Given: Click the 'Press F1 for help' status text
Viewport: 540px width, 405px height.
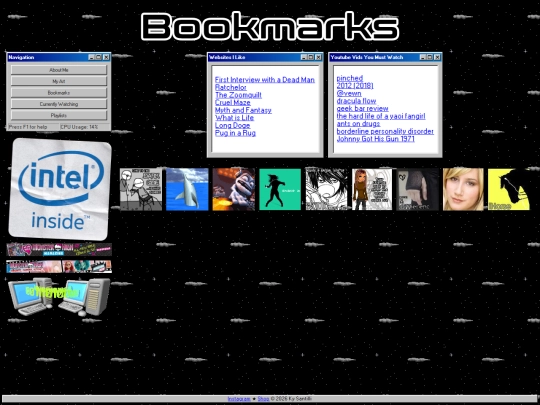Looking at the screenshot, I should (28, 127).
